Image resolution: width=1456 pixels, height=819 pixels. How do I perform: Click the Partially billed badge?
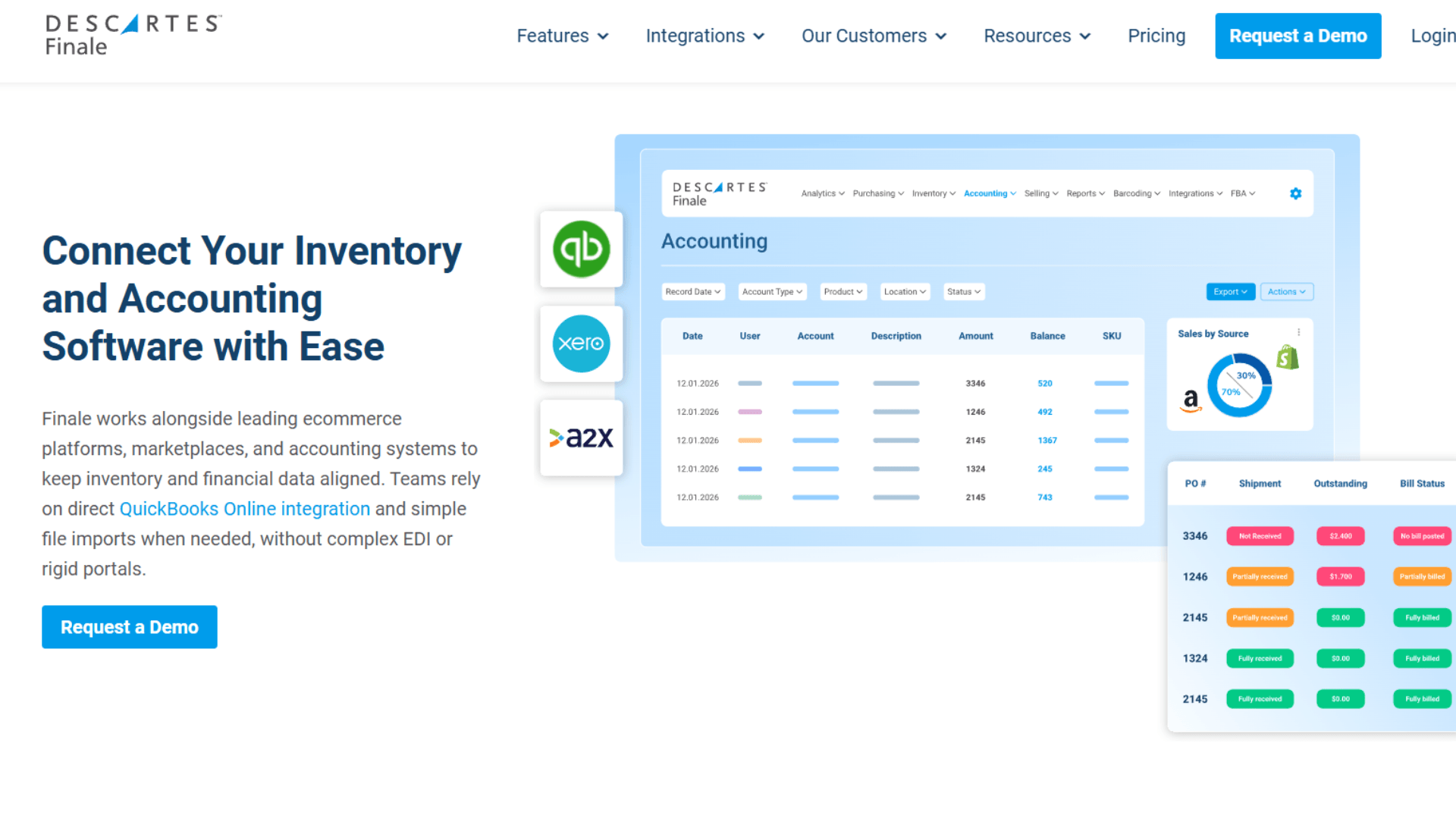coord(1423,577)
